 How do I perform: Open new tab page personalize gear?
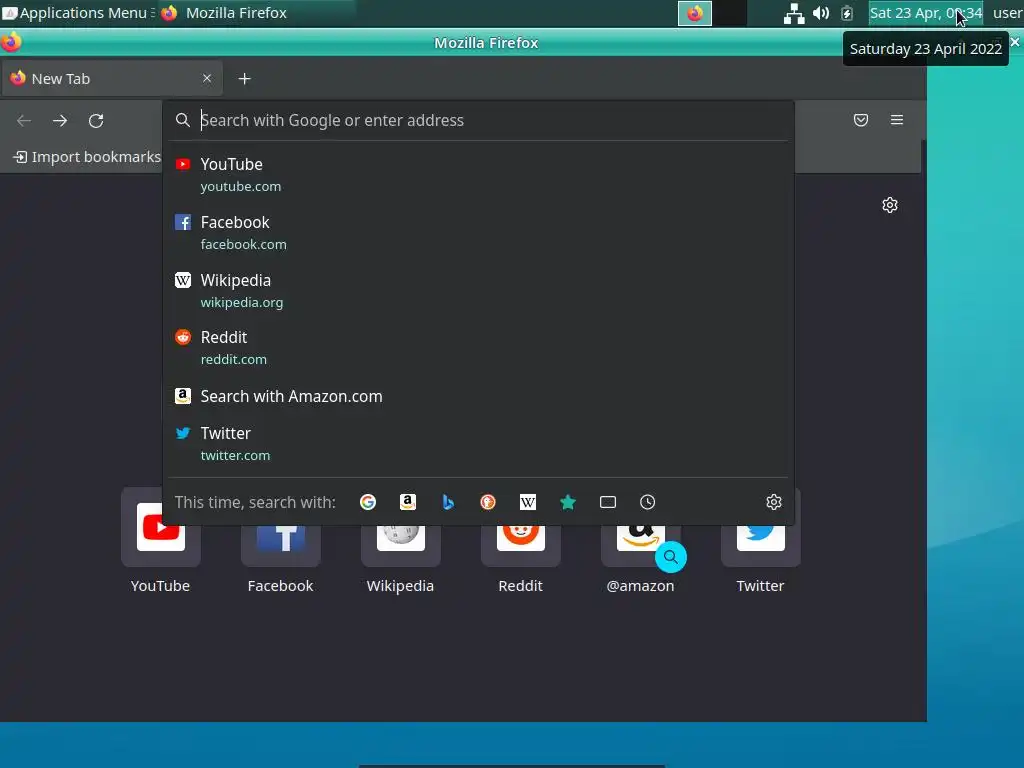[889, 205]
